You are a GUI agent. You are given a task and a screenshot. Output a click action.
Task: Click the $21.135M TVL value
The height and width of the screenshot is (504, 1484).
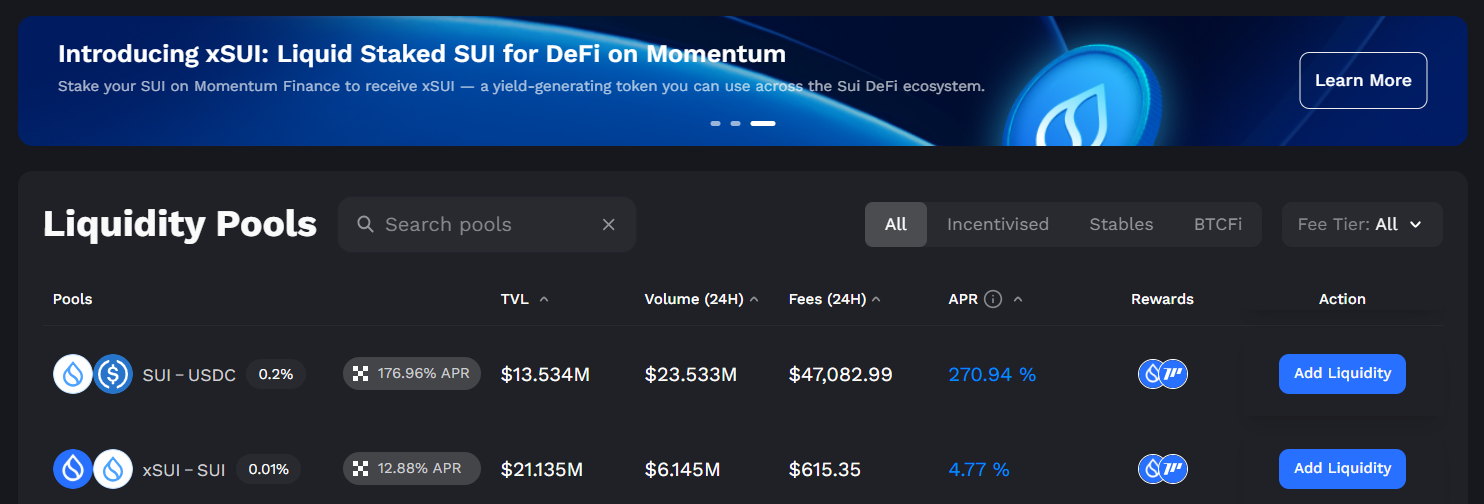542,469
